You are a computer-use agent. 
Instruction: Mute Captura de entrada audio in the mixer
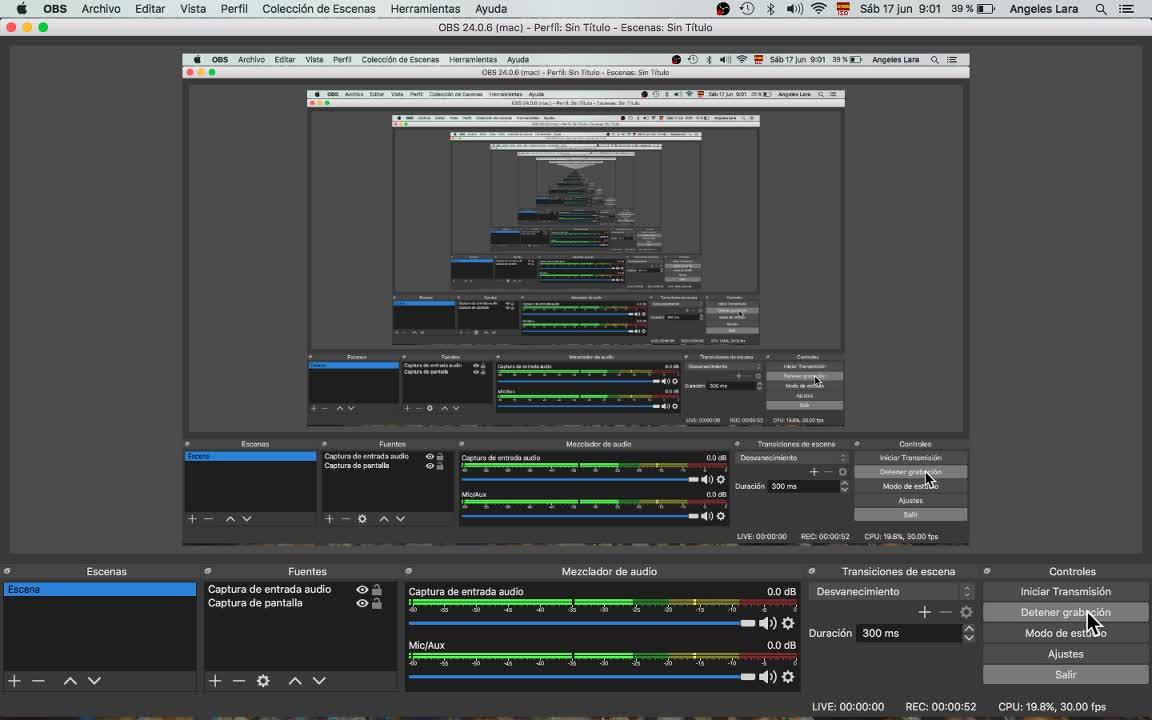click(767, 623)
